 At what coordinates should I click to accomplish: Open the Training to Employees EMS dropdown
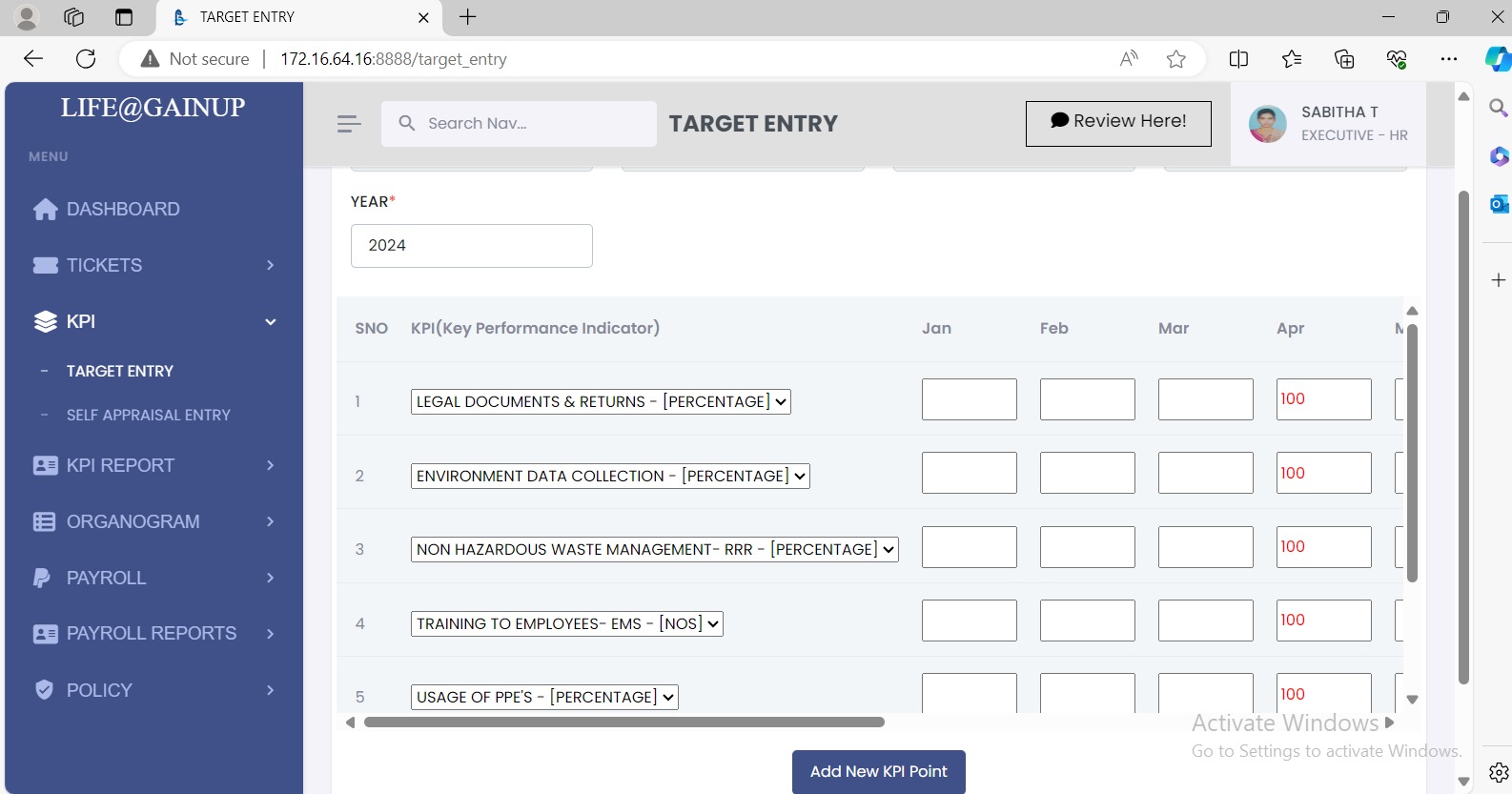tap(566, 624)
